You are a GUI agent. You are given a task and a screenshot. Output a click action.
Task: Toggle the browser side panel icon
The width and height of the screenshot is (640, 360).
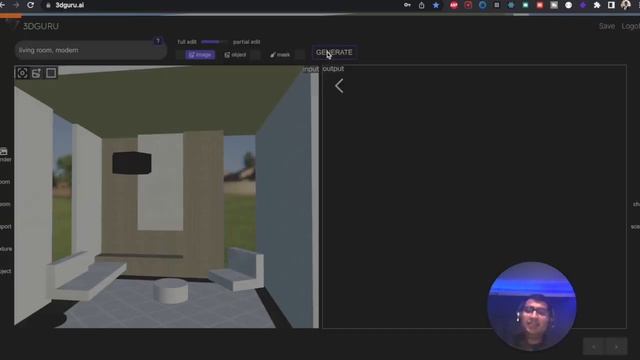[x=611, y=5]
